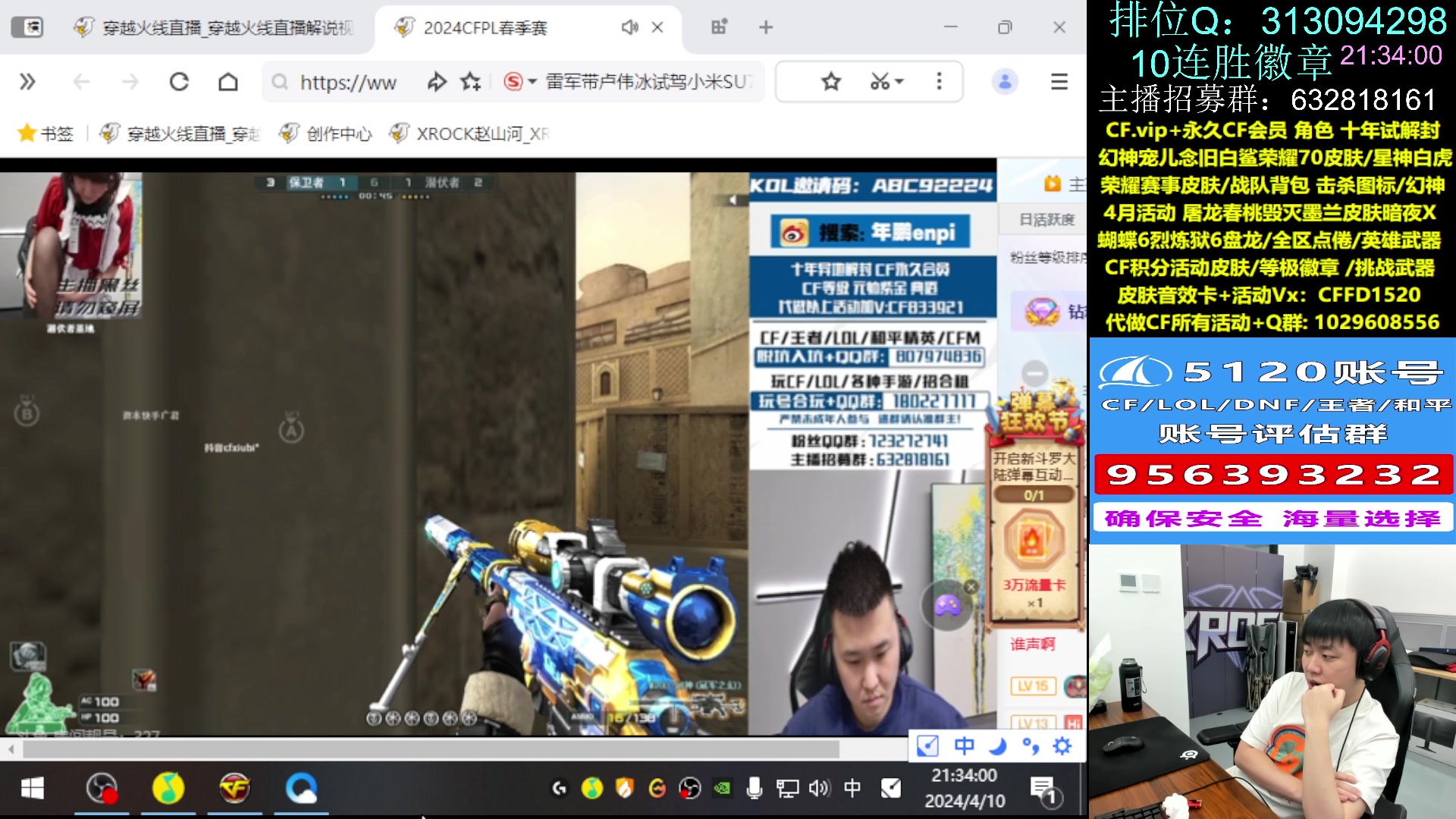Open the CrossFire taskbar icon
The width and height of the screenshot is (1456, 819).
[x=235, y=789]
